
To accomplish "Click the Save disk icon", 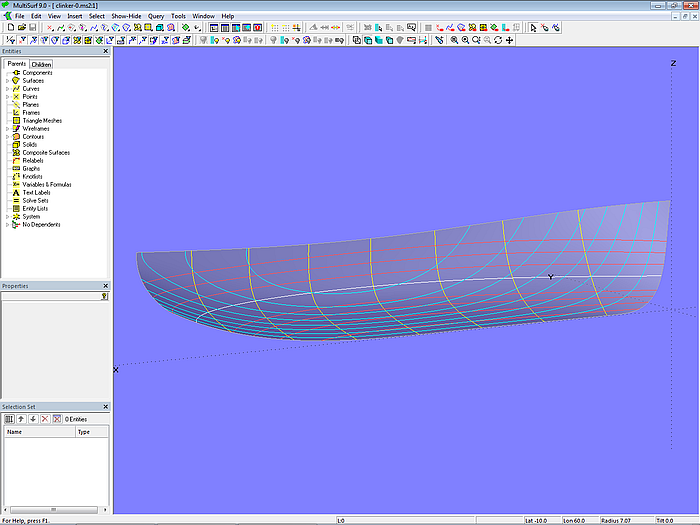I will 33,28.
